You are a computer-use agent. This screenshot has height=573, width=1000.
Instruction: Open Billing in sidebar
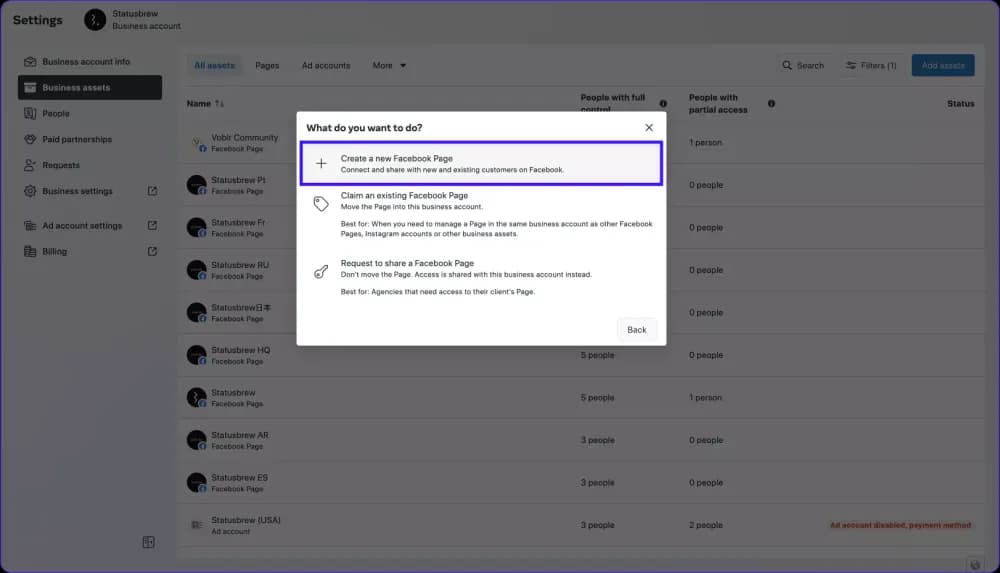pyautogui.click(x=55, y=252)
